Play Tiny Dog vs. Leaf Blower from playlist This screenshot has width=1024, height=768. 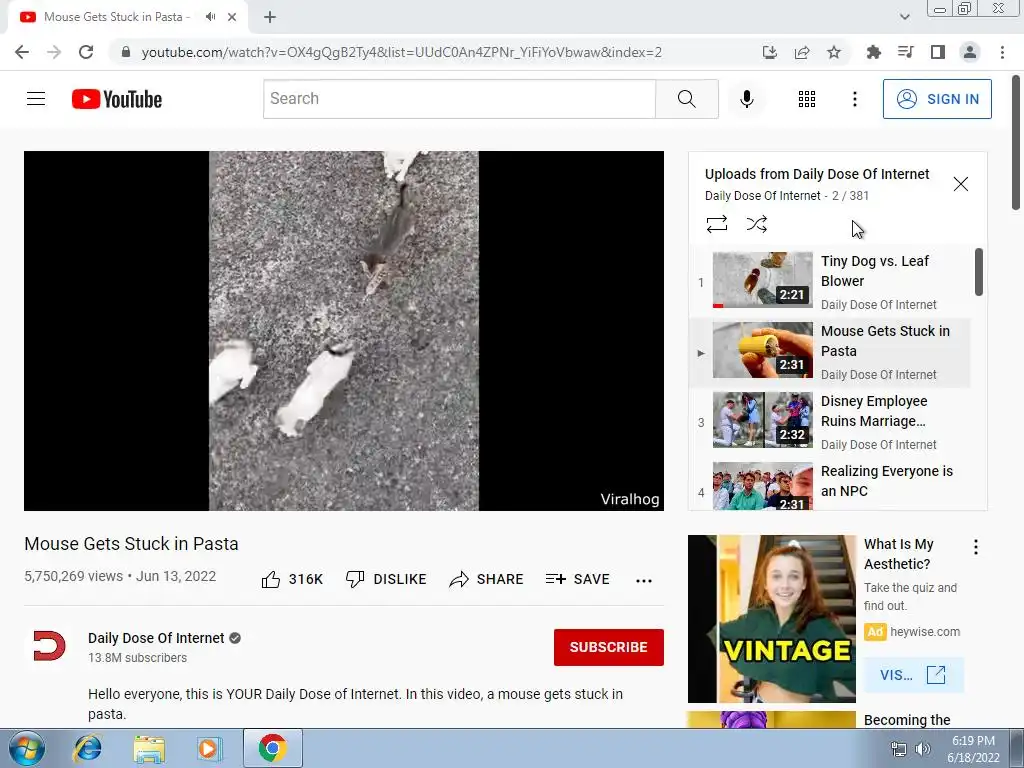click(829, 281)
